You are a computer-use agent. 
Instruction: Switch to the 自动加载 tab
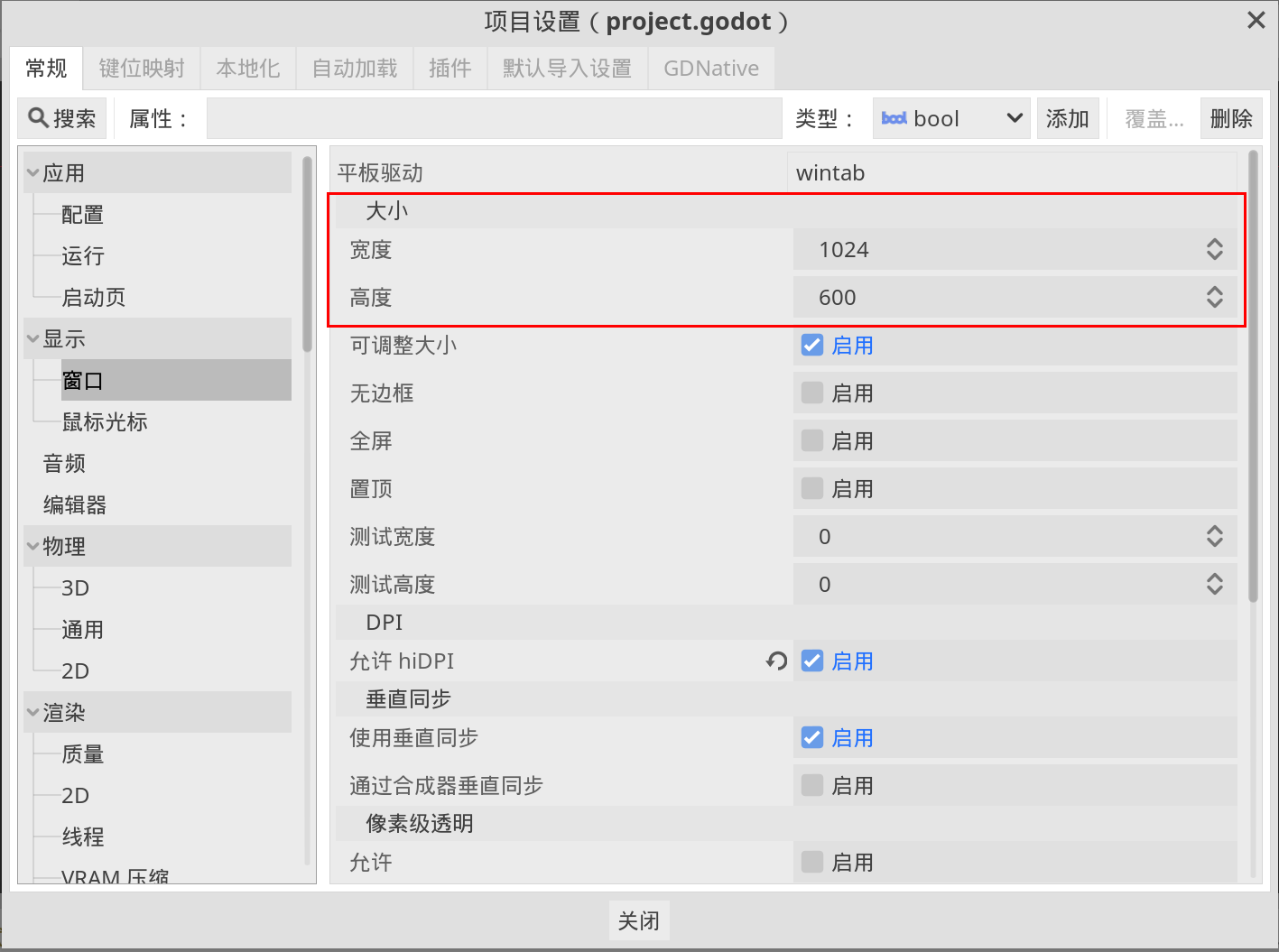pos(355,69)
